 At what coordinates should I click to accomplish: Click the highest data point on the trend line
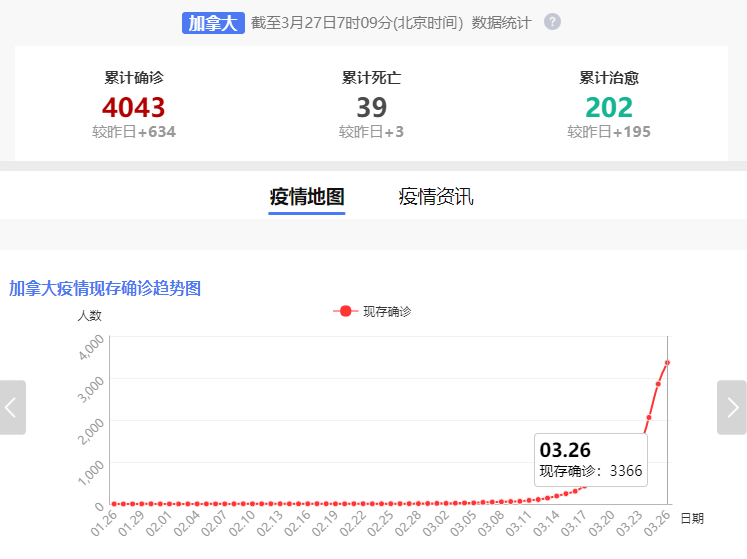pos(667,363)
